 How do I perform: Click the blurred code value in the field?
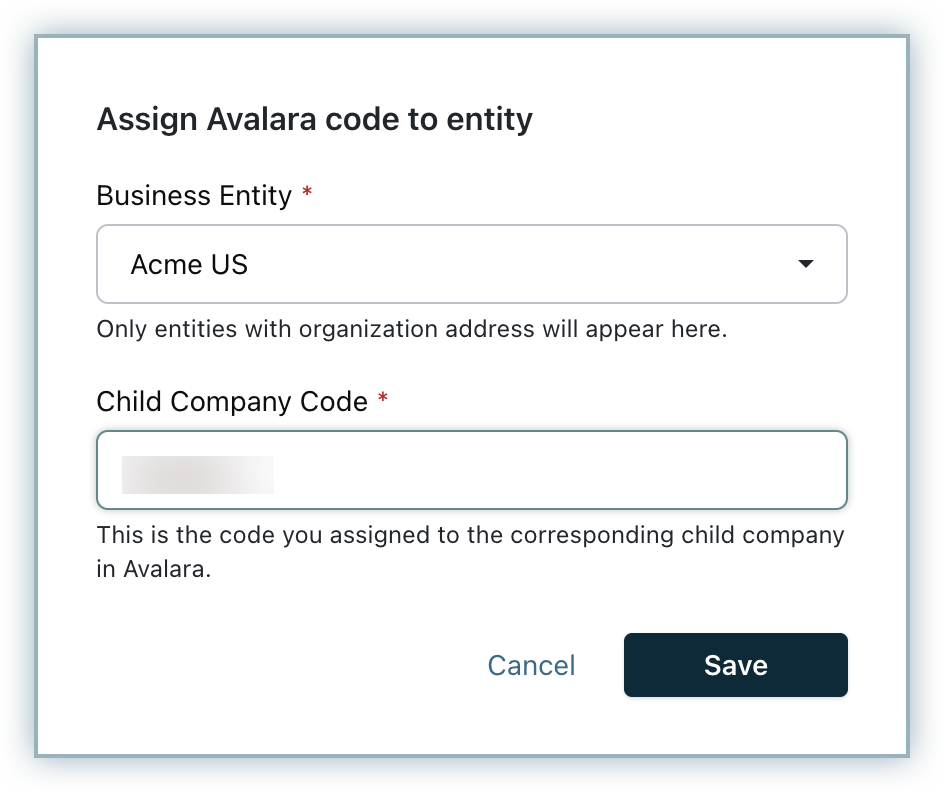197,474
